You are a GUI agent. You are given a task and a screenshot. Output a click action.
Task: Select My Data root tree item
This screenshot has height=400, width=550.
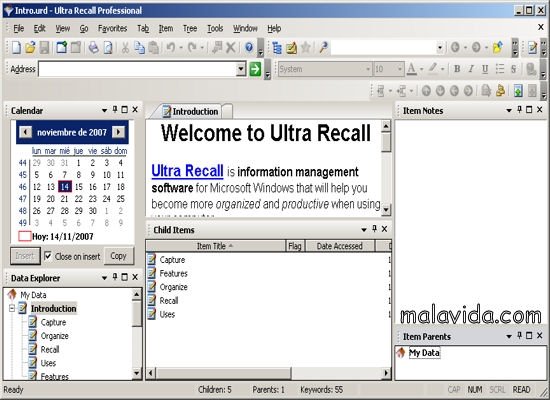pyautogui.click(x=33, y=295)
